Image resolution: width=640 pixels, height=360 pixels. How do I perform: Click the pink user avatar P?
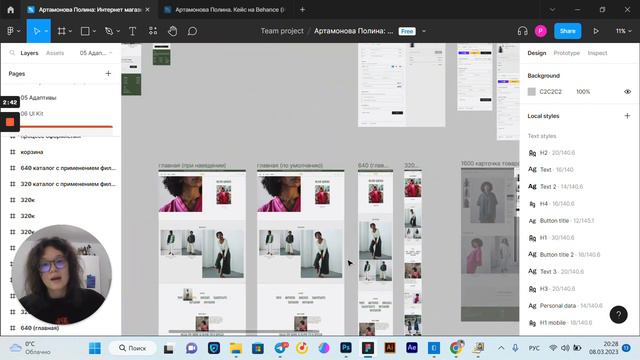point(540,31)
